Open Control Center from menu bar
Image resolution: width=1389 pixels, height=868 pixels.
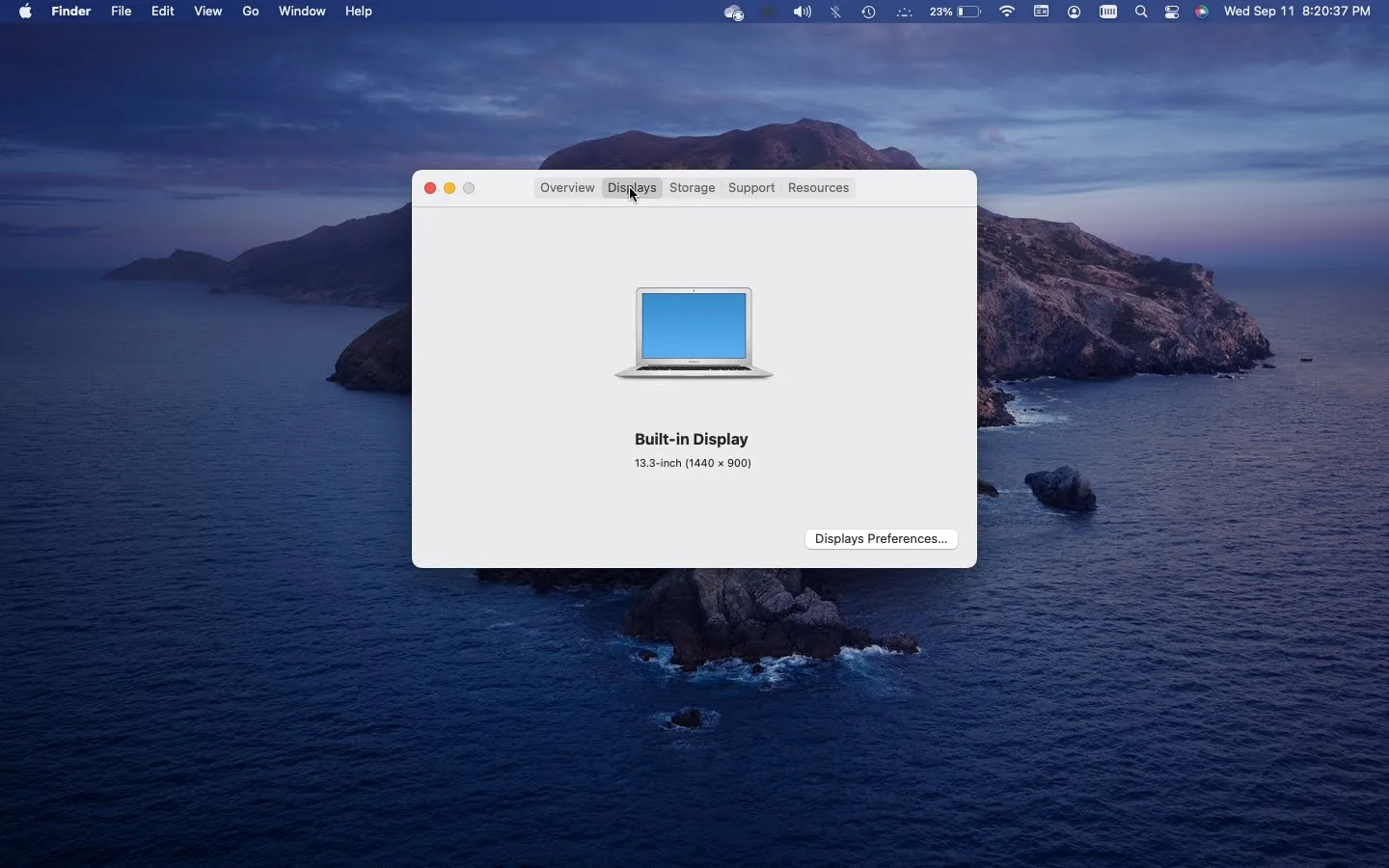coord(1174,12)
